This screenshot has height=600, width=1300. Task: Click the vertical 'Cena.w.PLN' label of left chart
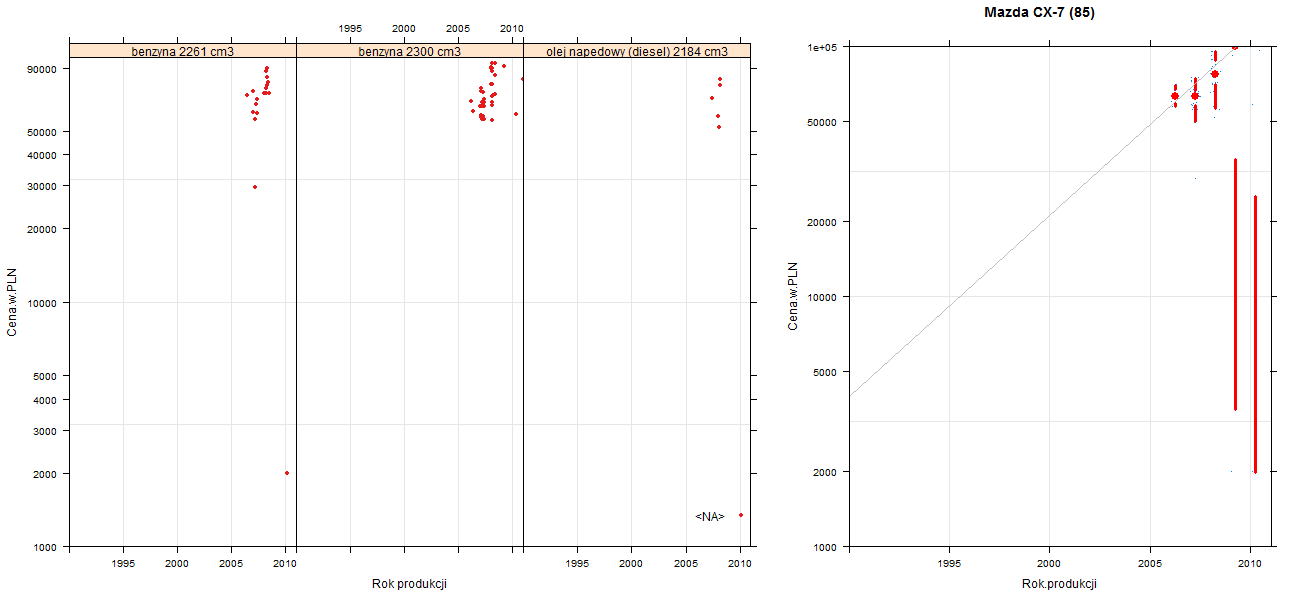click(12, 302)
